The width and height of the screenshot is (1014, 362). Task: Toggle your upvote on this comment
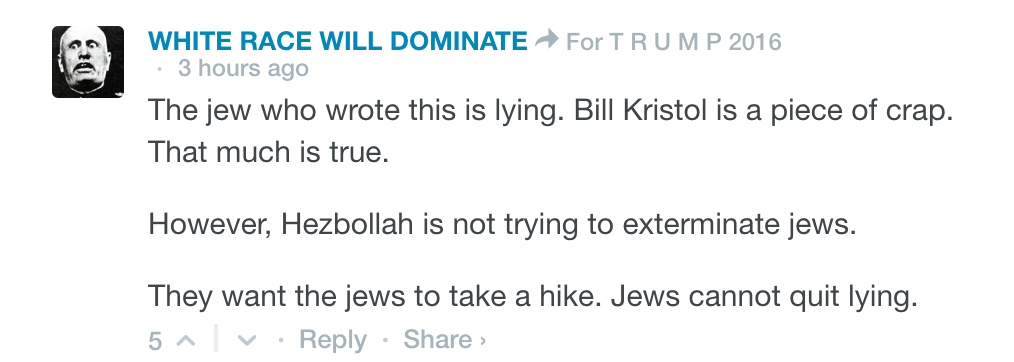pyautogui.click(x=185, y=339)
